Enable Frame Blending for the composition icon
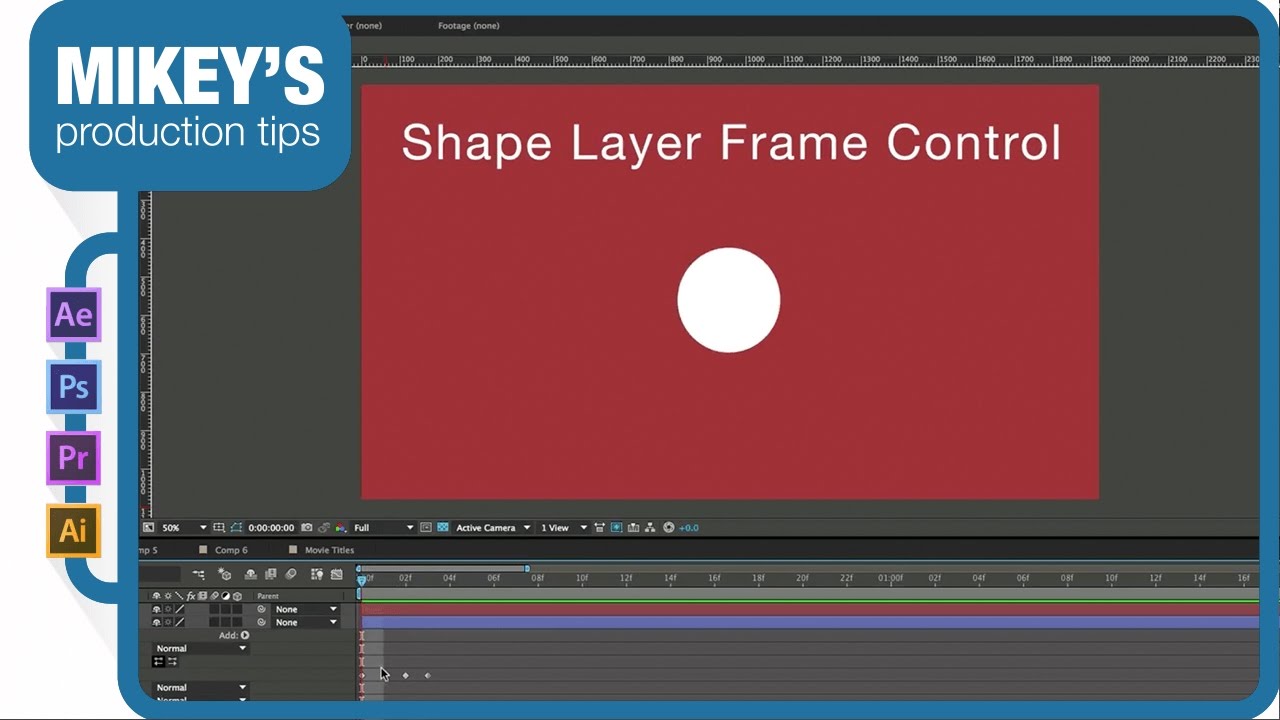The image size is (1280, 720). pos(271,574)
